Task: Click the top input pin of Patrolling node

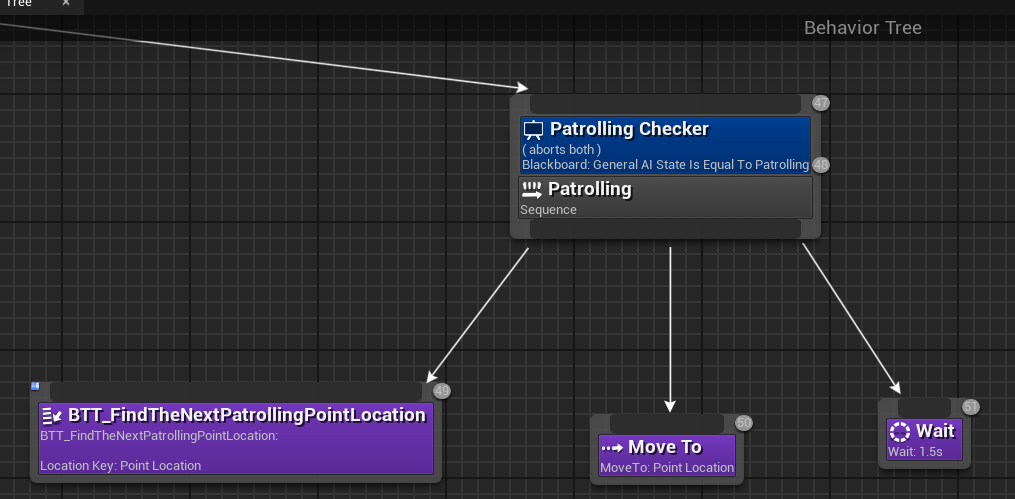Action: (x=665, y=104)
